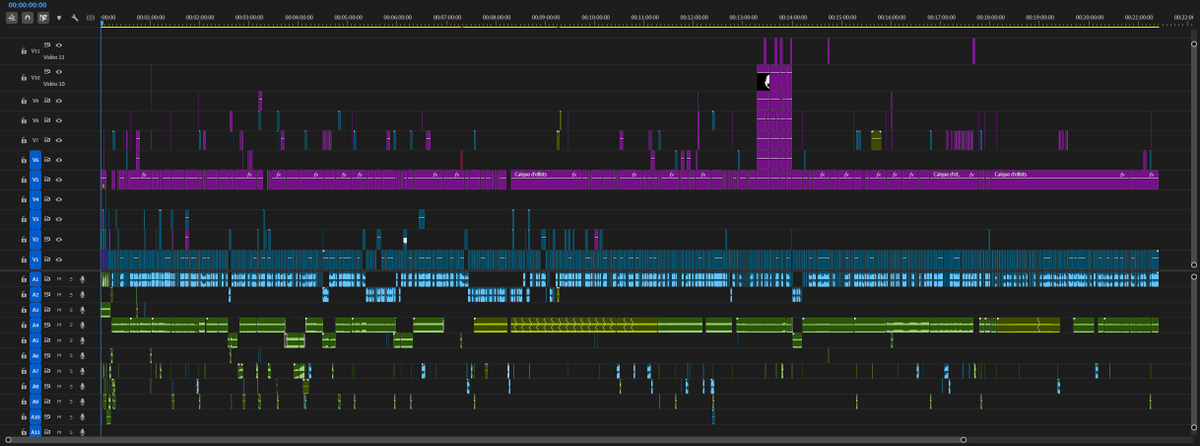Toggle track targeting for V6
Screen dimensions: 1200x446
click(x=35, y=160)
